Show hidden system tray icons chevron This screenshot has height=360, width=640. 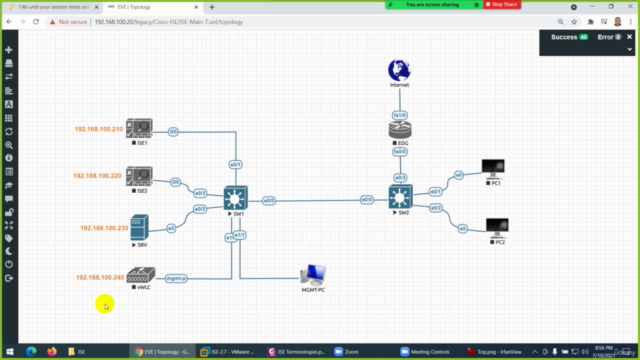535,351
